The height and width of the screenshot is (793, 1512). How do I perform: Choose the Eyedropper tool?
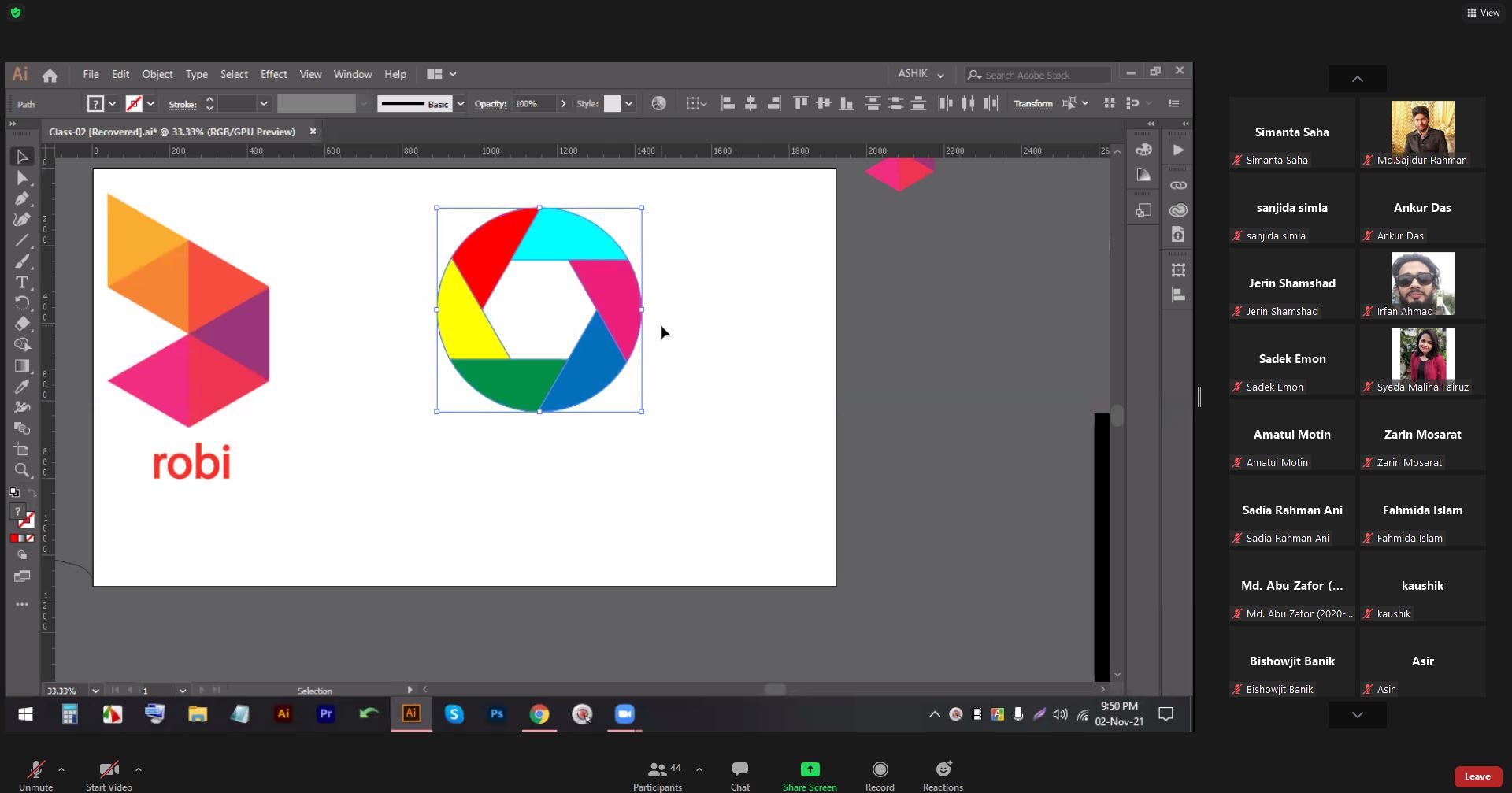coord(22,387)
